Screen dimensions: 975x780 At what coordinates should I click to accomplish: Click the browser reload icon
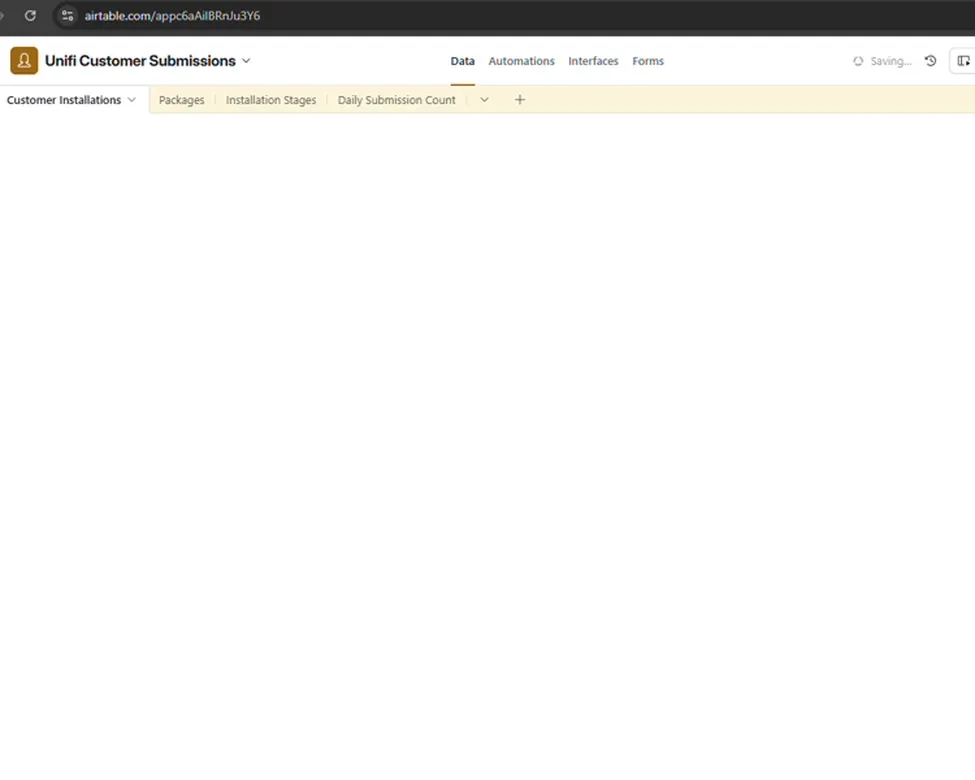(x=30, y=16)
